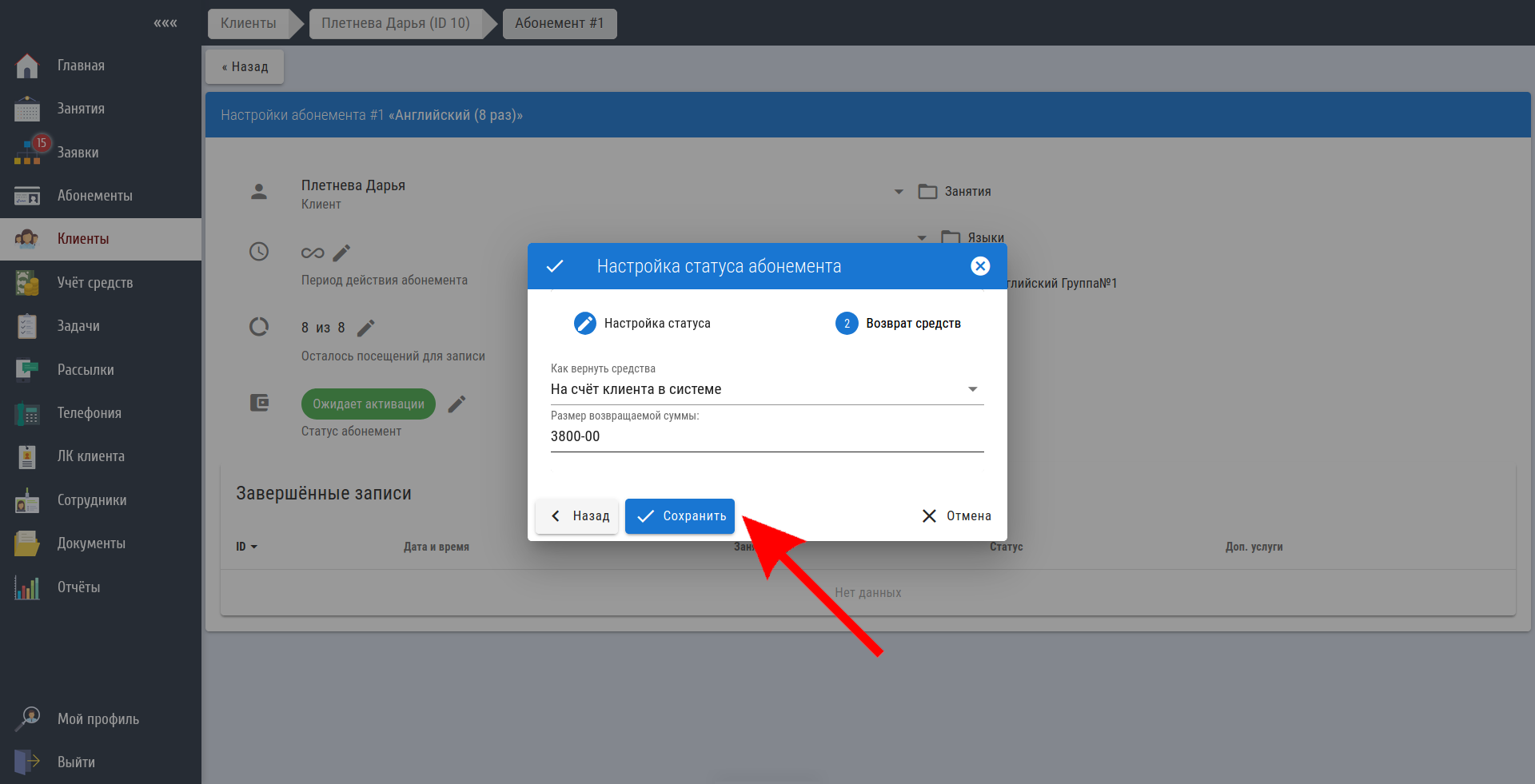Click the Языки tree folder label
The height and width of the screenshot is (784, 1535).
pos(986,238)
